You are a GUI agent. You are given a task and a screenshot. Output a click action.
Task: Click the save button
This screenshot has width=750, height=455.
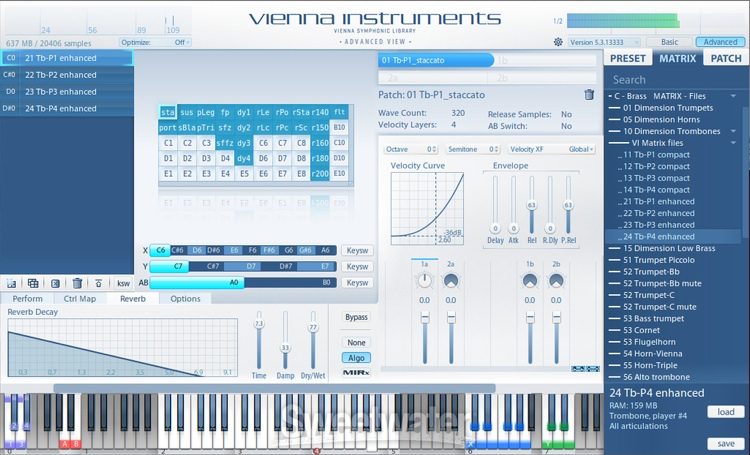point(726,444)
